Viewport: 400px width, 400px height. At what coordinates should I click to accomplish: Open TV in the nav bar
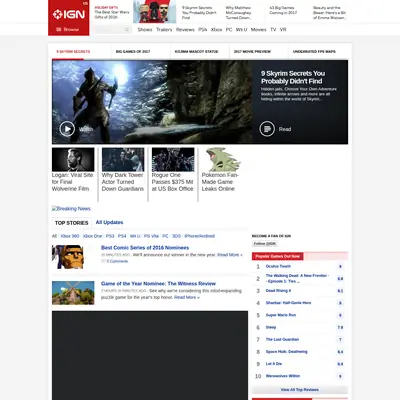coord(273,30)
